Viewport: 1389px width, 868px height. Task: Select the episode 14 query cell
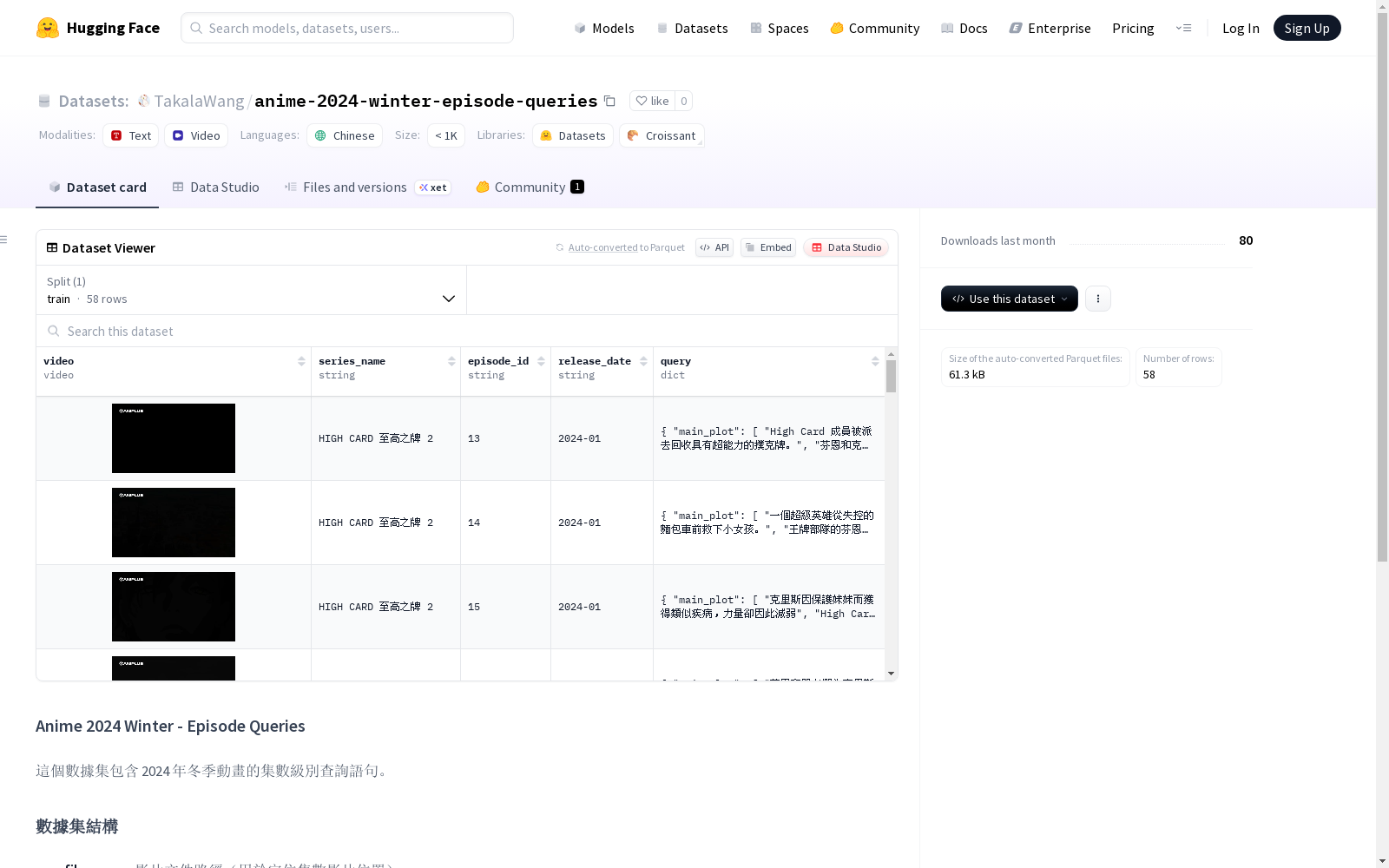[x=769, y=523]
